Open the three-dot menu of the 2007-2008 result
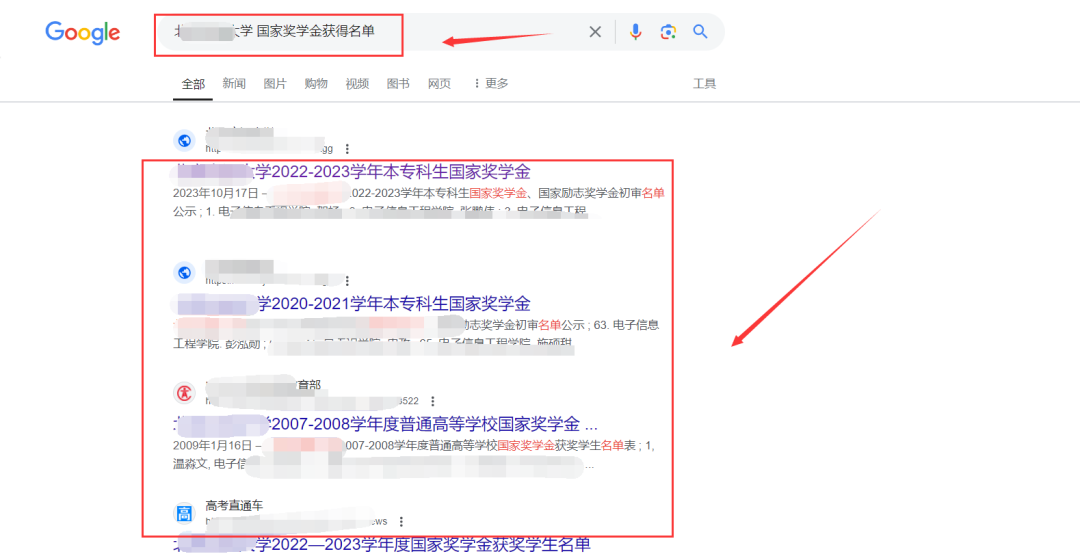 point(433,401)
